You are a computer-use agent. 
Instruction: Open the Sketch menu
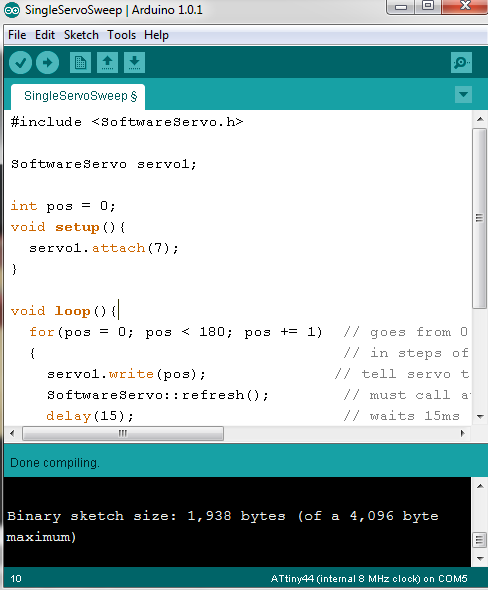[x=81, y=35]
